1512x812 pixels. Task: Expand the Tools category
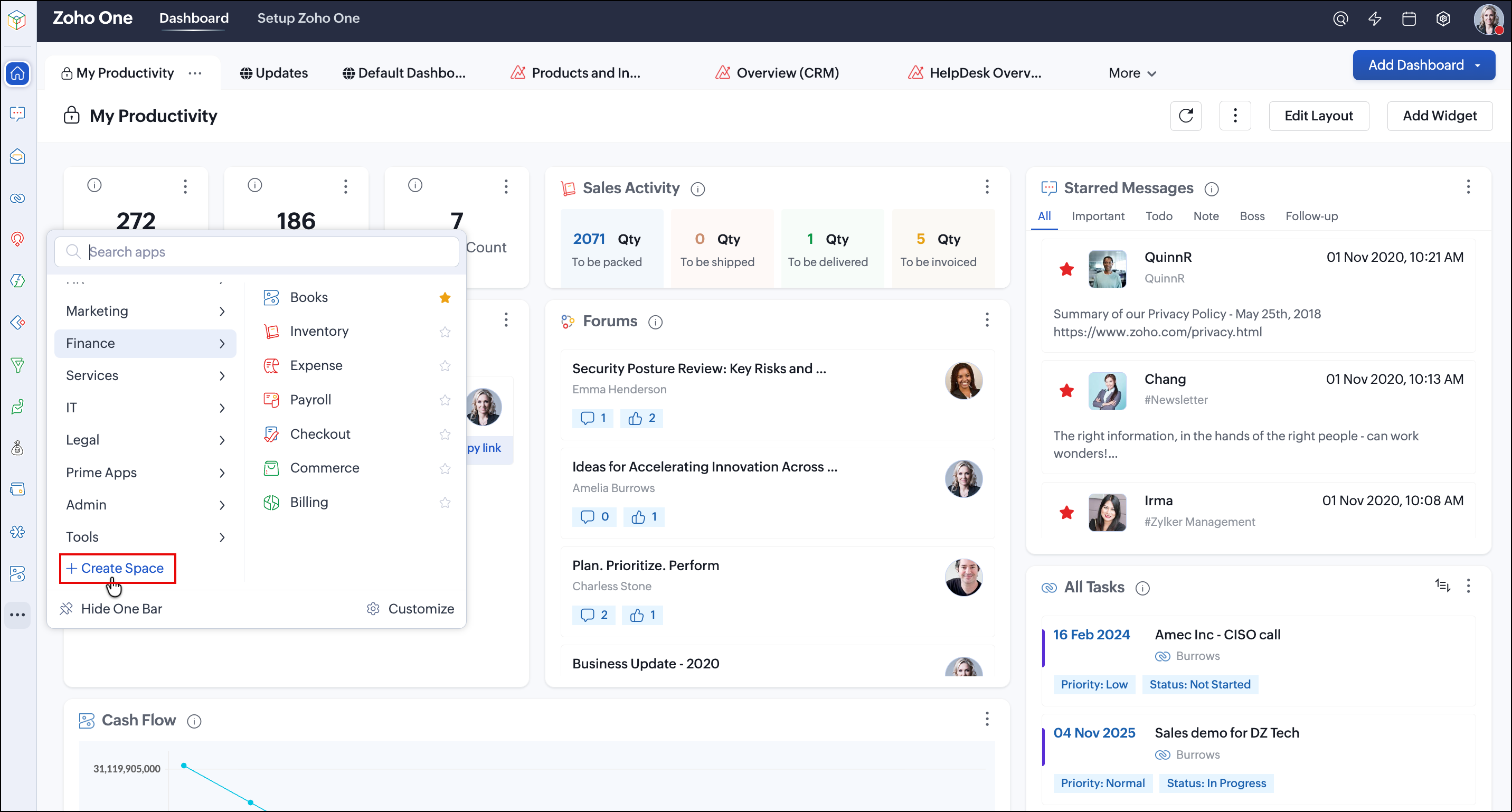click(145, 537)
